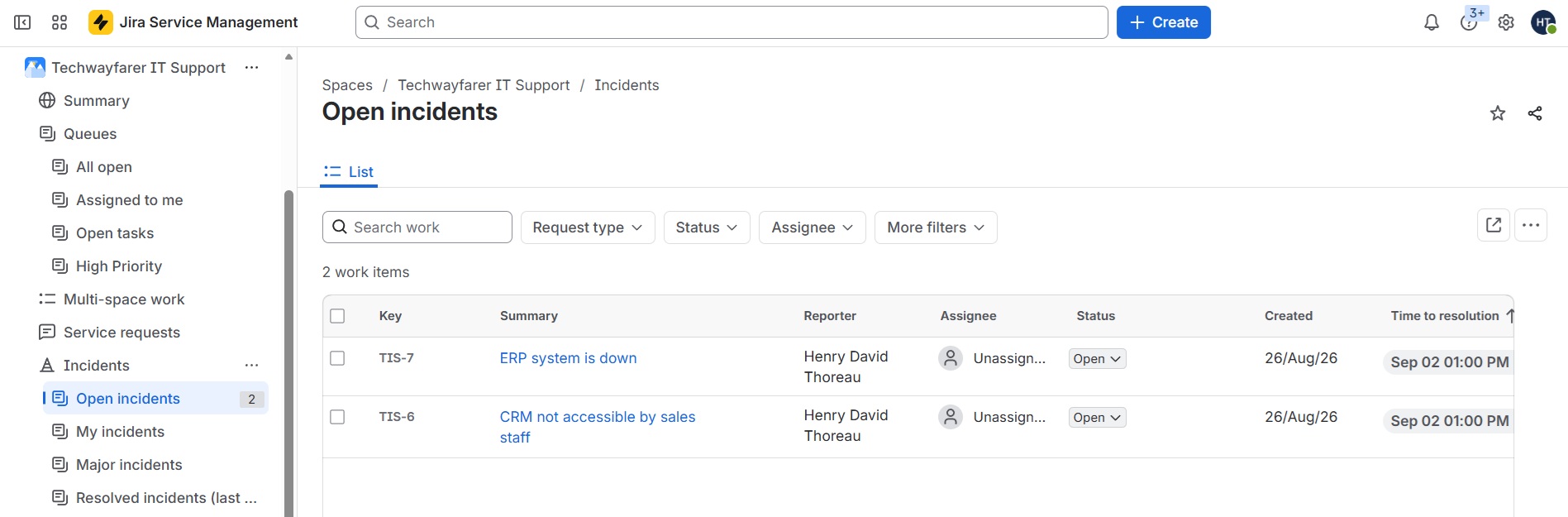Open the Status filter dropdown
1568x517 pixels.
click(x=707, y=227)
